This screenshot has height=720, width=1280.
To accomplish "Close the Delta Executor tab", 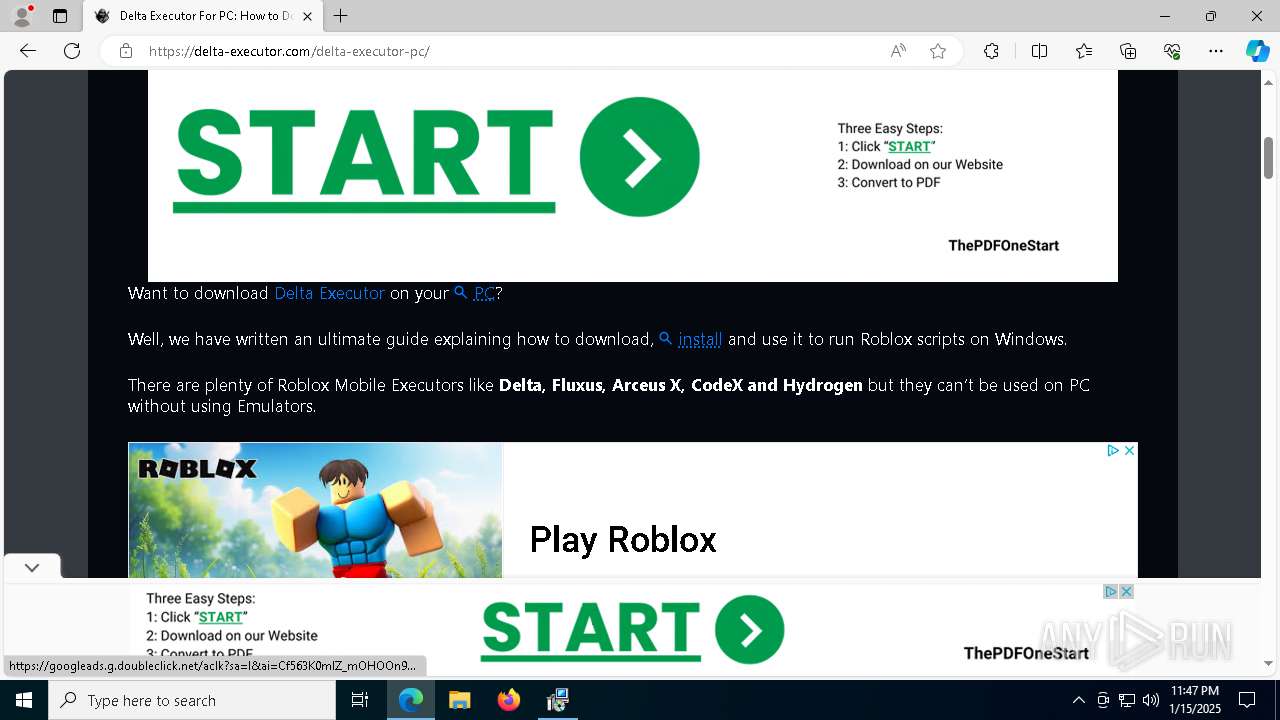I will pyautogui.click(x=306, y=16).
